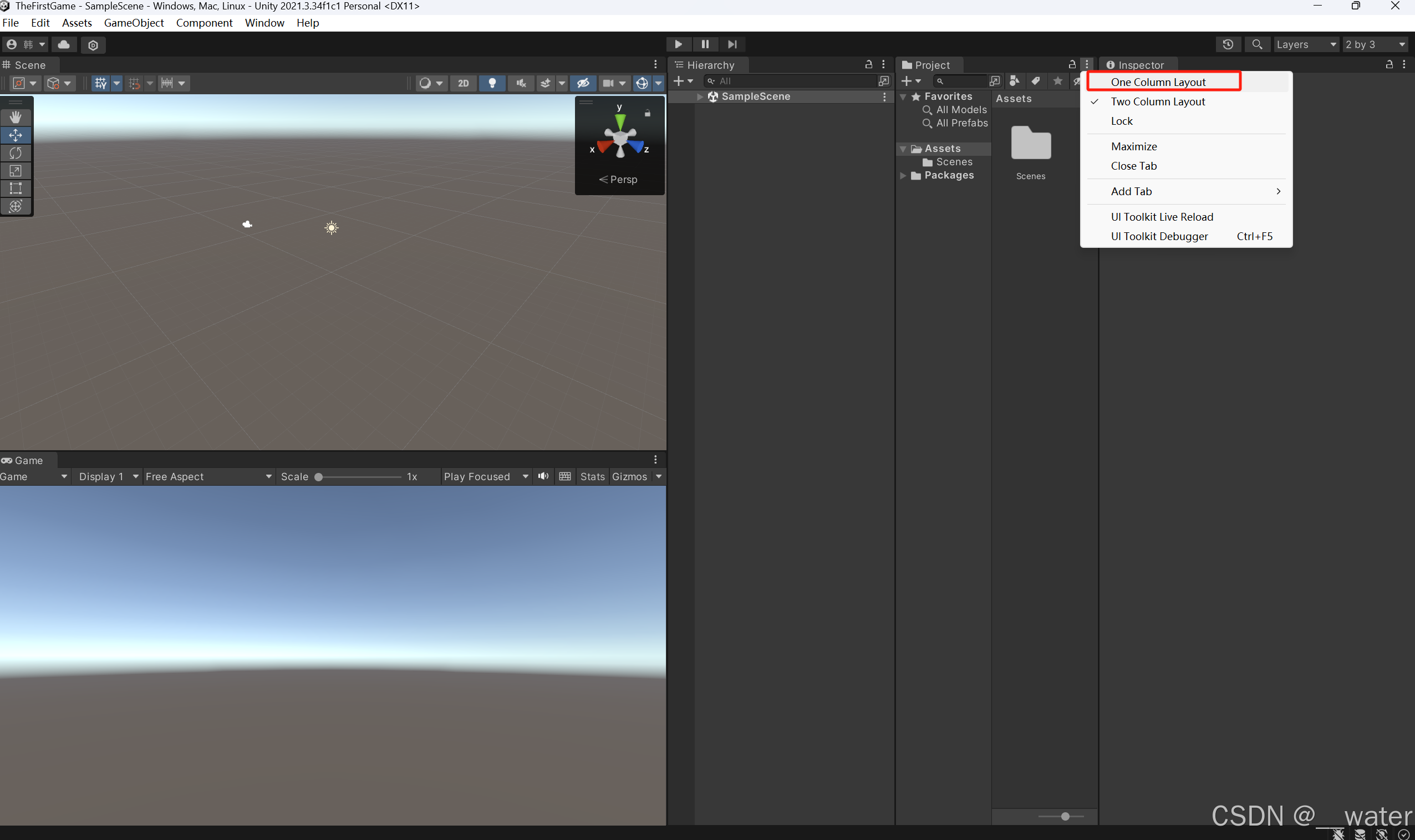Open the Layers dropdown
This screenshot has height=840, width=1415.
click(x=1306, y=44)
